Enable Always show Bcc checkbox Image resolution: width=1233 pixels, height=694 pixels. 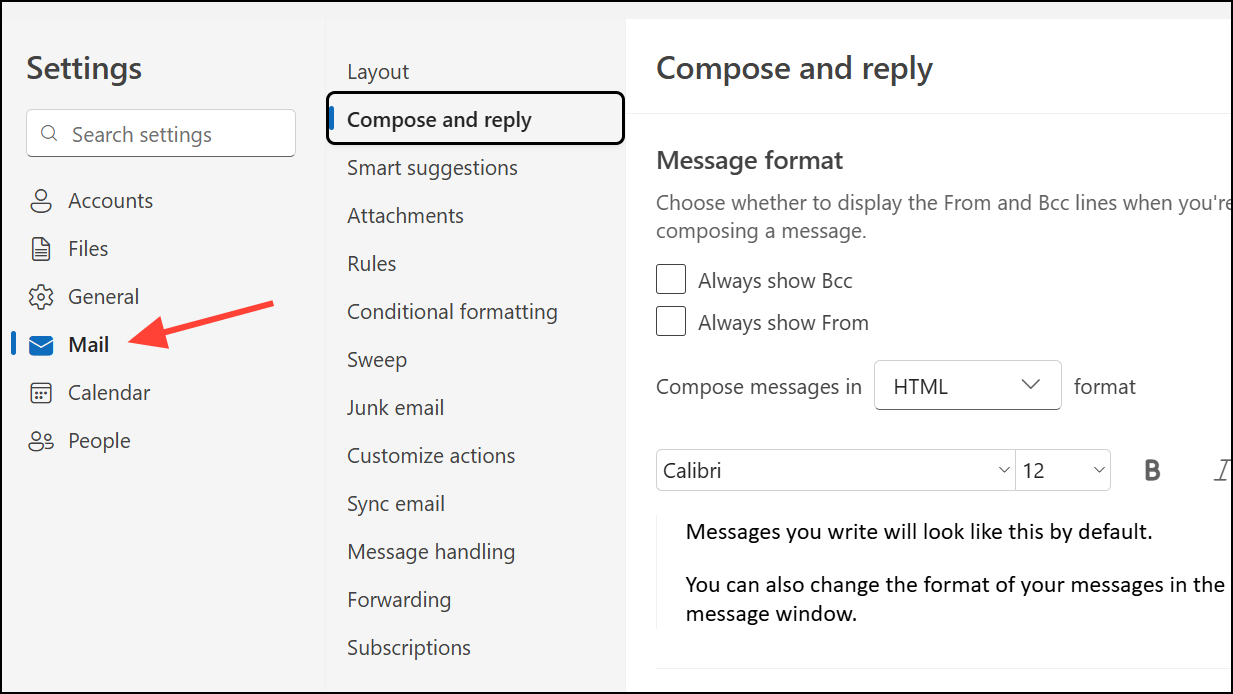pyautogui.click(x=671, y=280)
